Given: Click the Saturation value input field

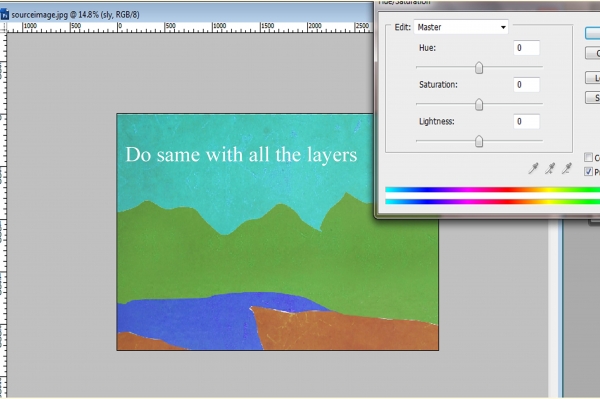Looking at the screenshot, I should [x=527, y=85].
